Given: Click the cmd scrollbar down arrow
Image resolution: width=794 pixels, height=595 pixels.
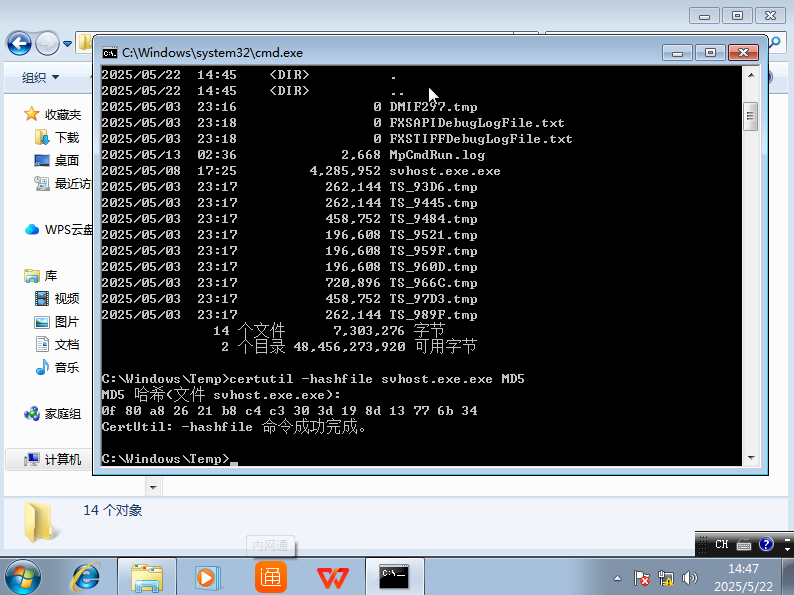Looking at the screenshot, I should coord(751,458).
